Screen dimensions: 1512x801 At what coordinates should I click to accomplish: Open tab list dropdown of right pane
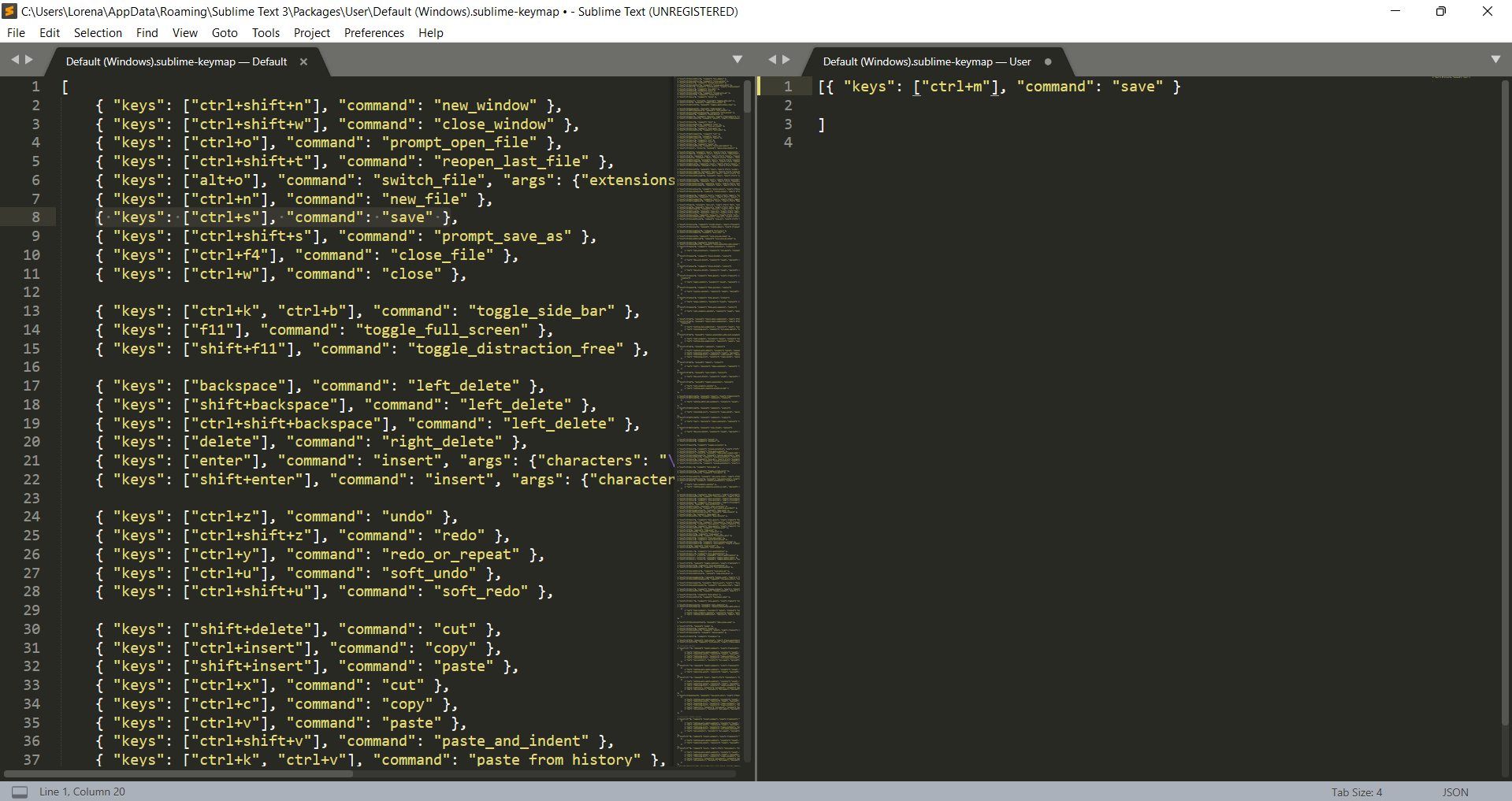click(1495, 60)
